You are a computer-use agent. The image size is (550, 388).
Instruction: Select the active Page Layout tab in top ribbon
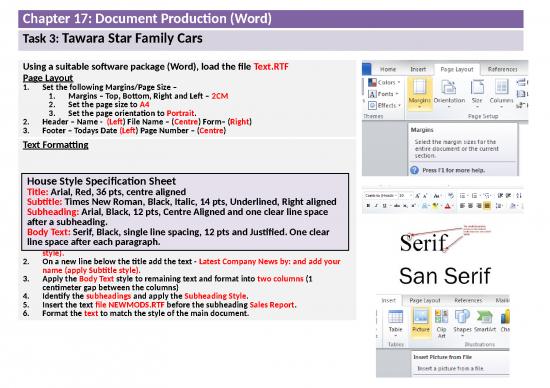[457, 69]
